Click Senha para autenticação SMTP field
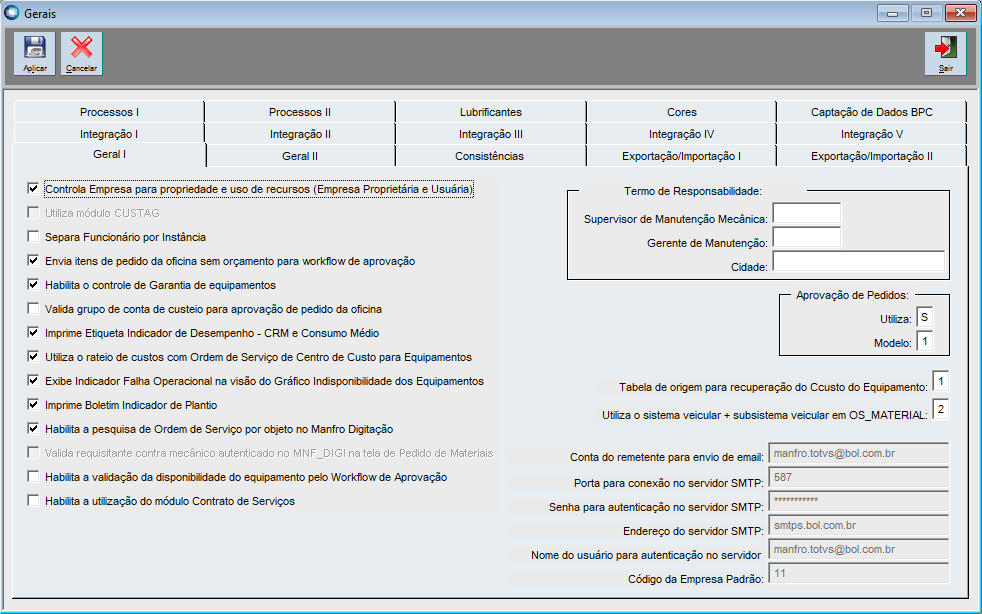This screenshot has height=614, width=982. (x=859, y=501)
